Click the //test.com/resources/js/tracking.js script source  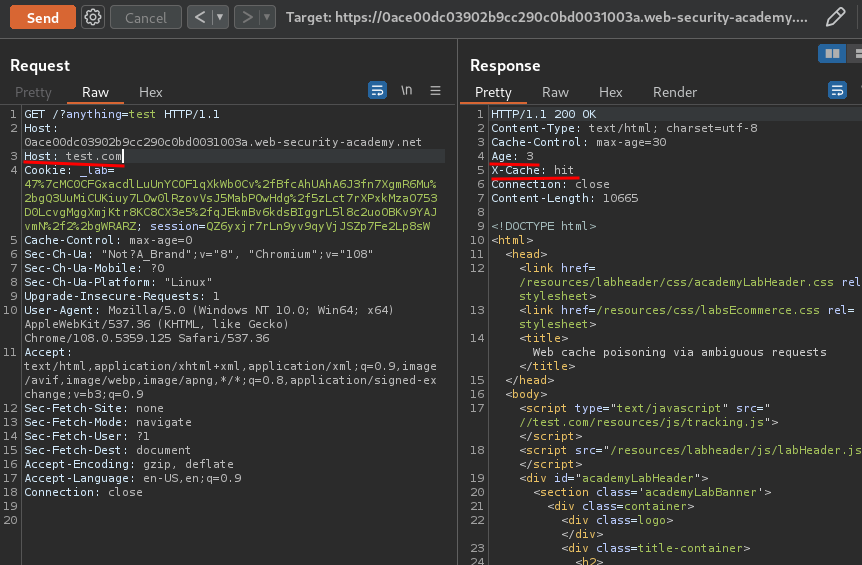pos(642,422)
